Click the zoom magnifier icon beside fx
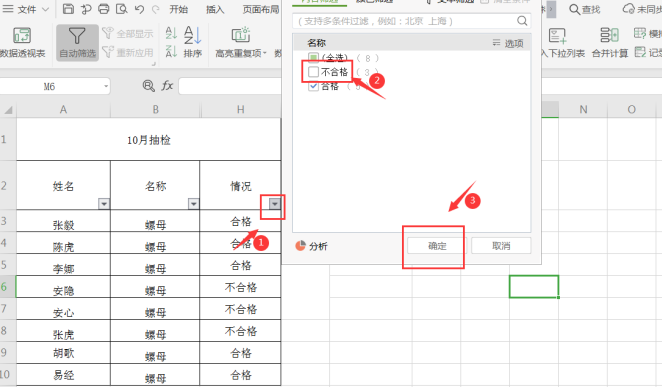662x387 pixels. (148, 86)
